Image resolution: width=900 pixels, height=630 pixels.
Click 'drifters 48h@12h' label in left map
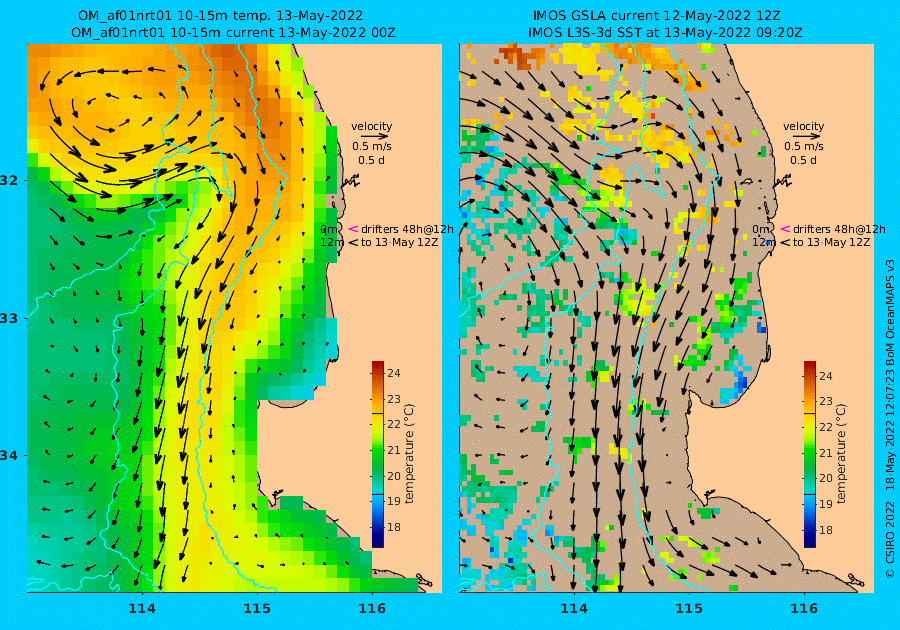(x=407, y=229)
